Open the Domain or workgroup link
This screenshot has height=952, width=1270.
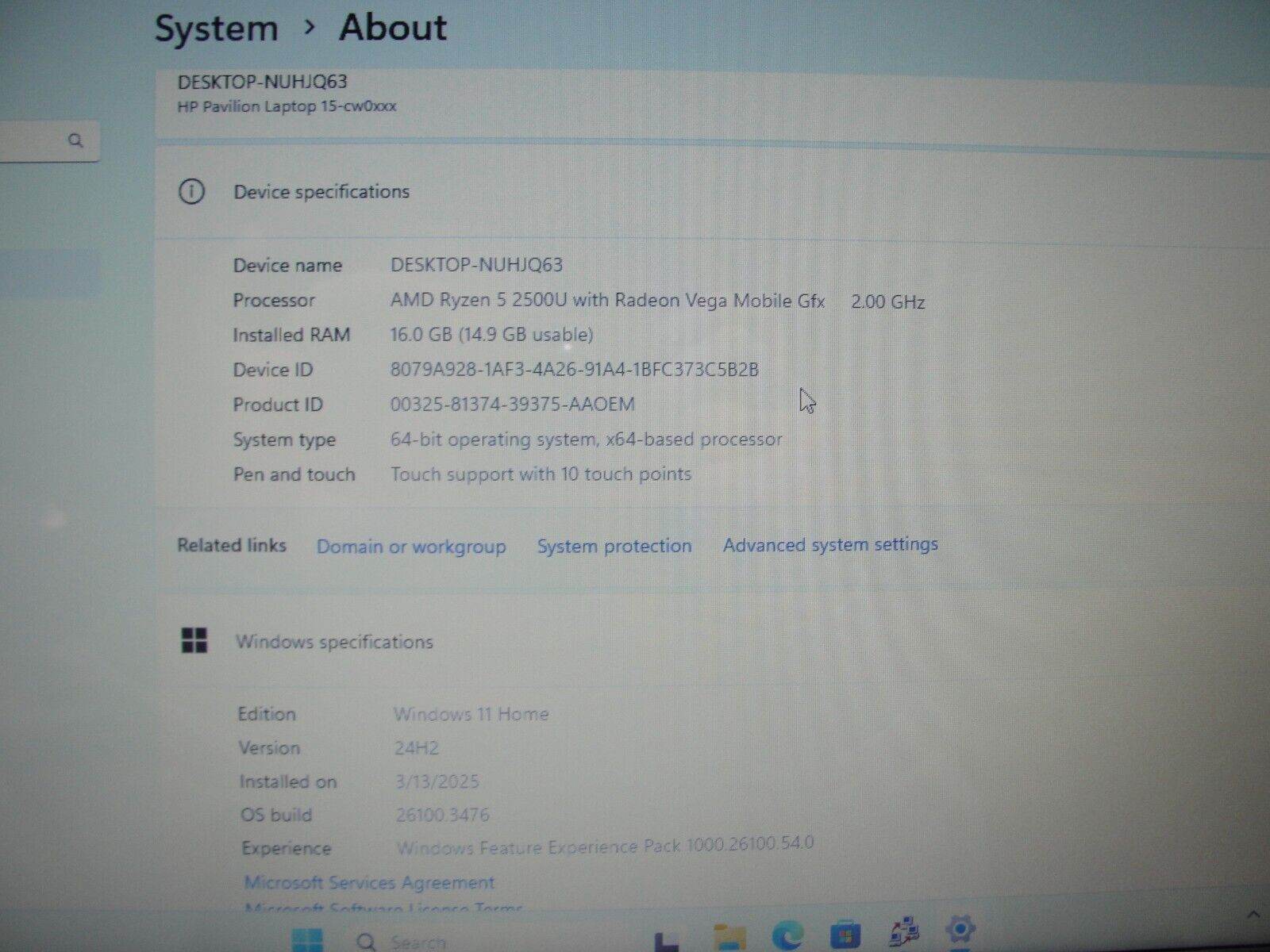411,547
